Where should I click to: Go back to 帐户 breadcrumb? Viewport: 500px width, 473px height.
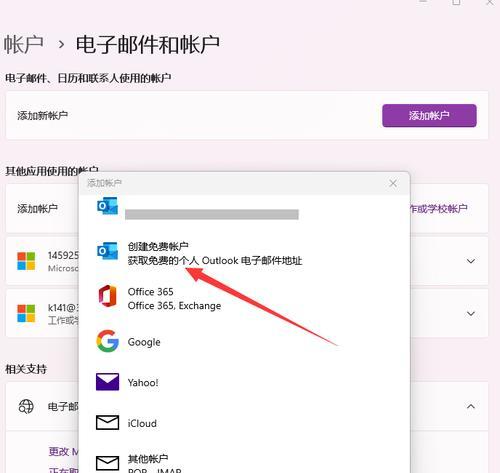pos(23,45)
